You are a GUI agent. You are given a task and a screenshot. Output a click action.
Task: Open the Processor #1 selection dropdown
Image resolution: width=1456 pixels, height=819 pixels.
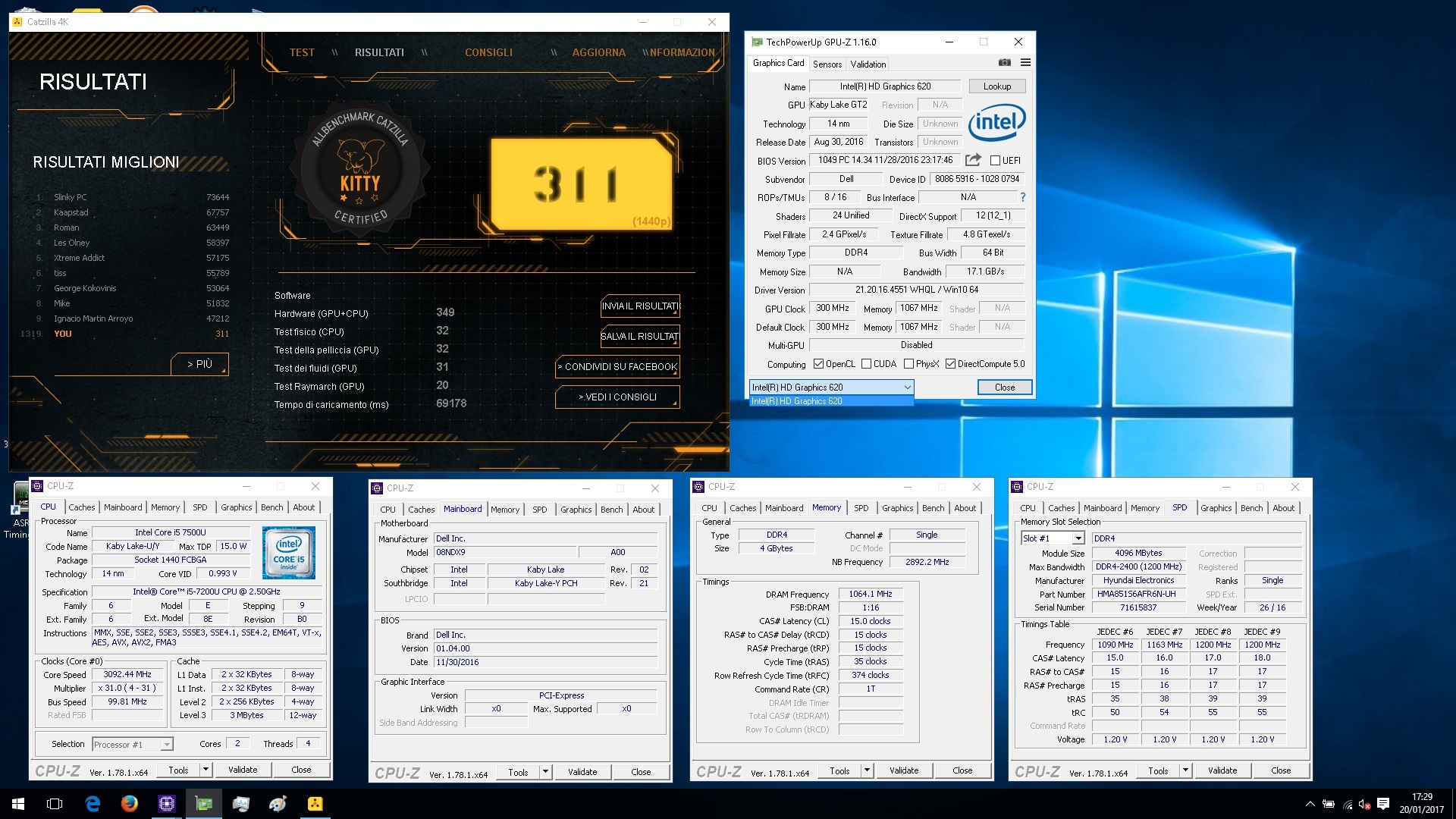[133, 745]
